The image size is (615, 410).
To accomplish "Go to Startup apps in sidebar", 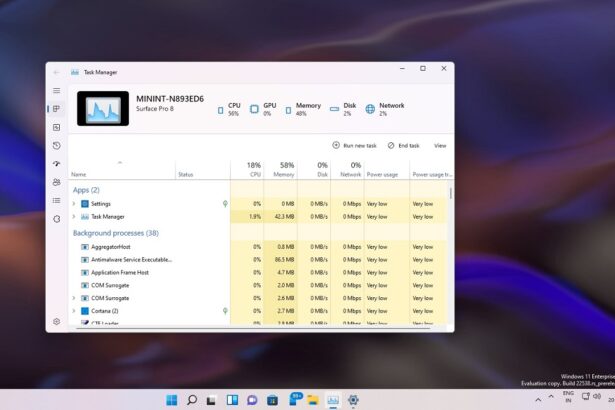I will coord(57,164).
